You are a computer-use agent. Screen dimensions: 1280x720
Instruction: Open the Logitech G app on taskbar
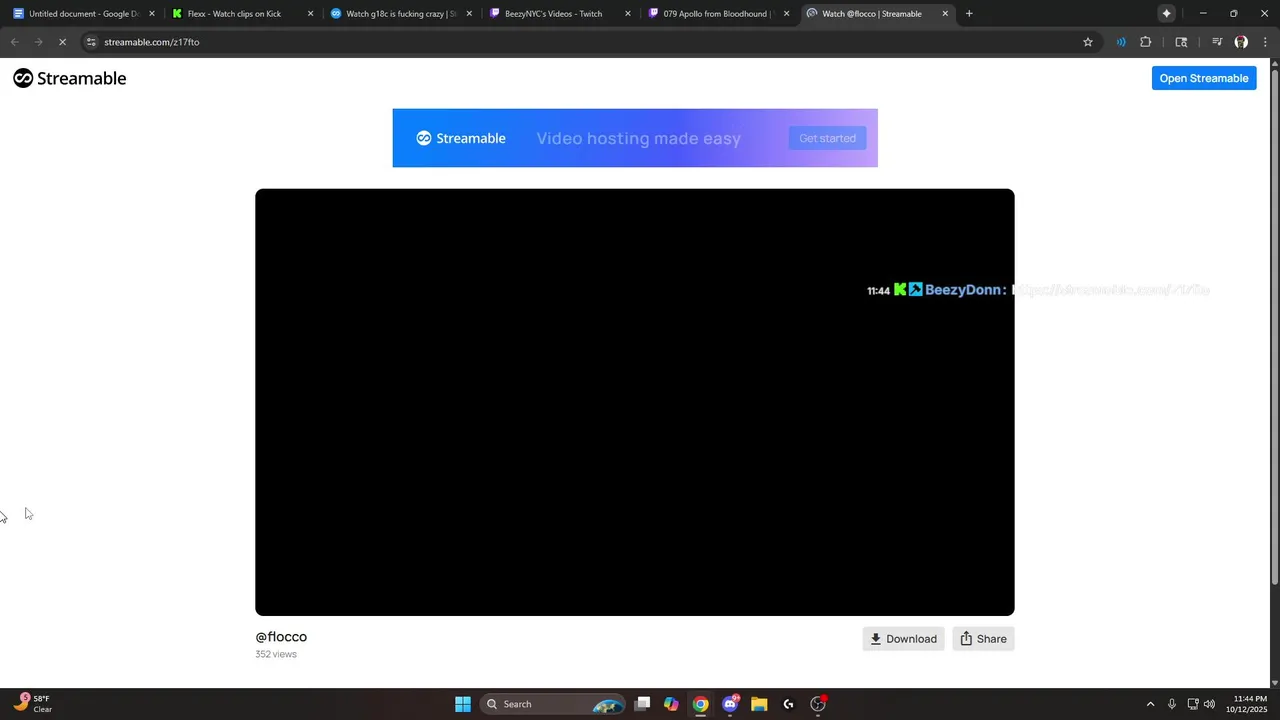click(x=788, y=704)
